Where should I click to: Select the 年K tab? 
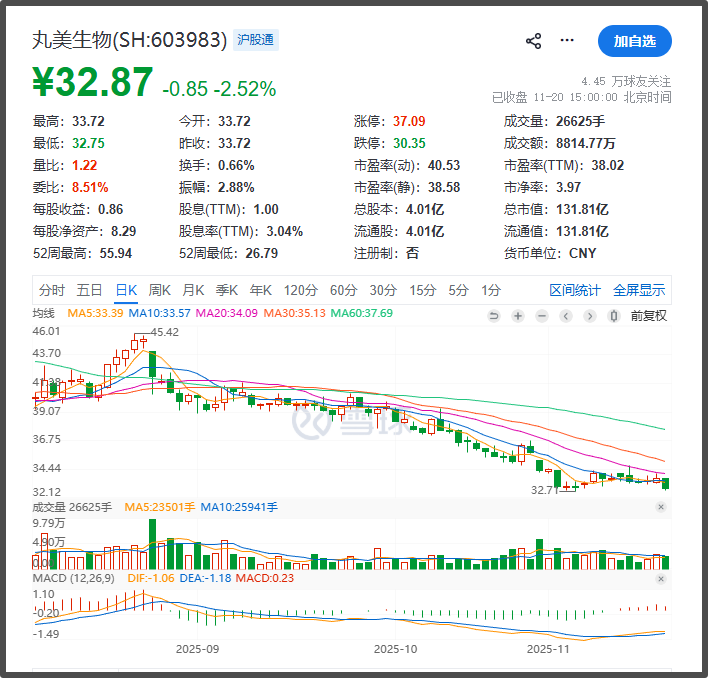(x=261, y=290)
